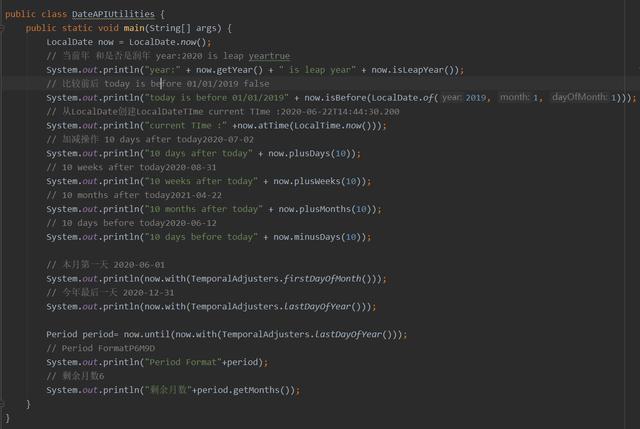Click comment '10 days after today2020-07-02'
The image size is (640, 429).
[179, 139]
